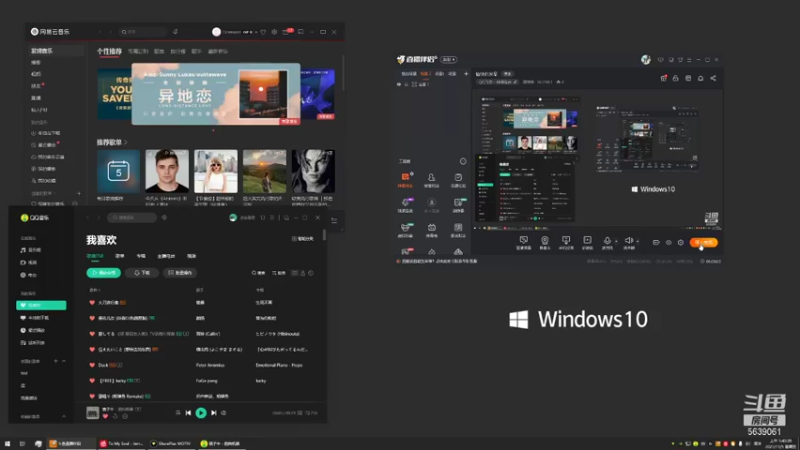Click the bell icon in the 直播伴侣 room toolbar
This screenshot has width=800, height=450.
tap(701, 79)
